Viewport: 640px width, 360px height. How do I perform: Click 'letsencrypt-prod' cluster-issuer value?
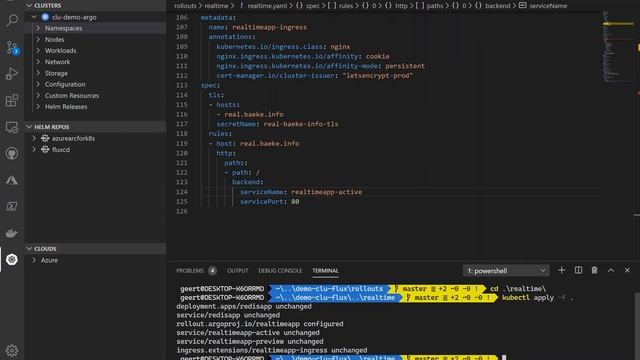pos(378,76)
